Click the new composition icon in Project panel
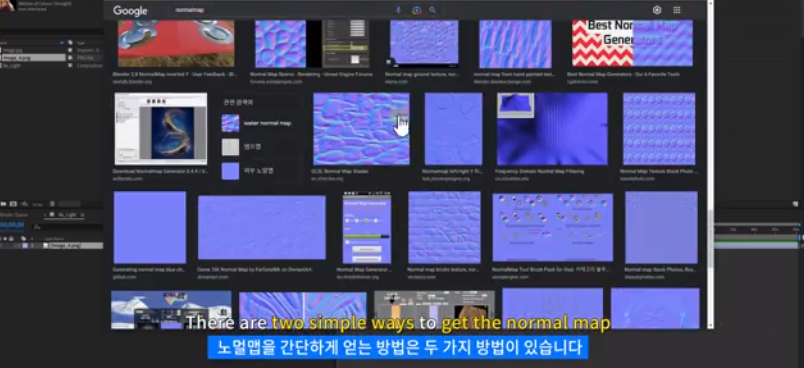Image resolution: width=804 pixels, height=368 pixels. pyautogui.click(x=14, y=204)
